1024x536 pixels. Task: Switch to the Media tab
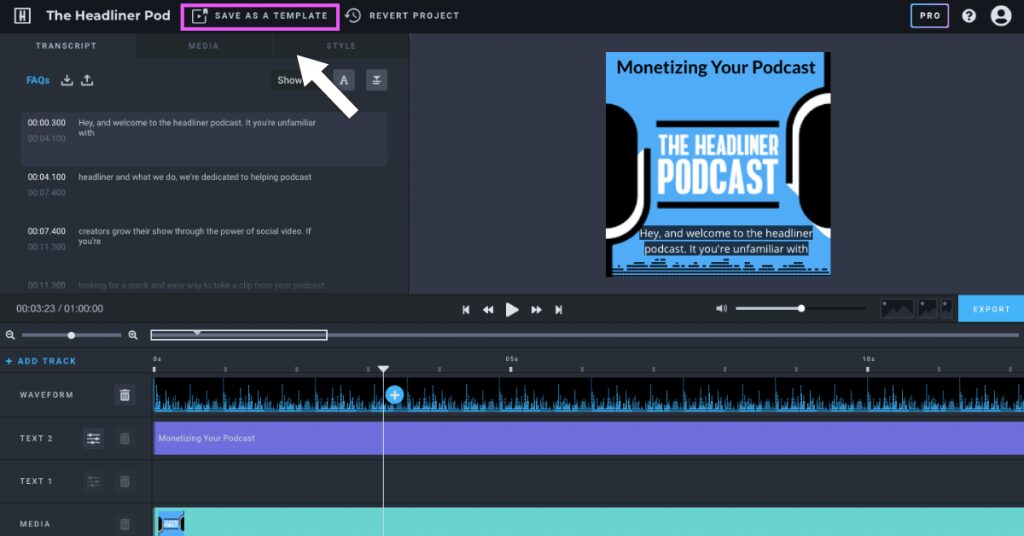click(x=203, y=46)
